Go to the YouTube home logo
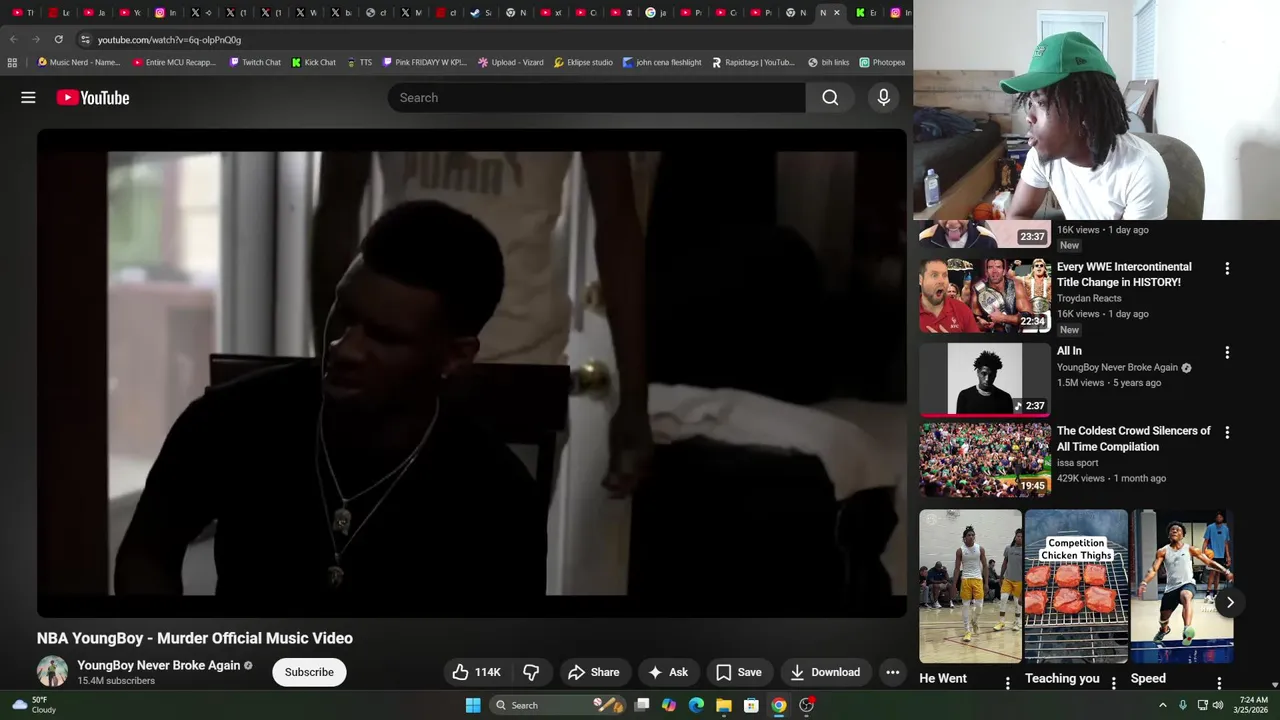 (x=93, y=97)
